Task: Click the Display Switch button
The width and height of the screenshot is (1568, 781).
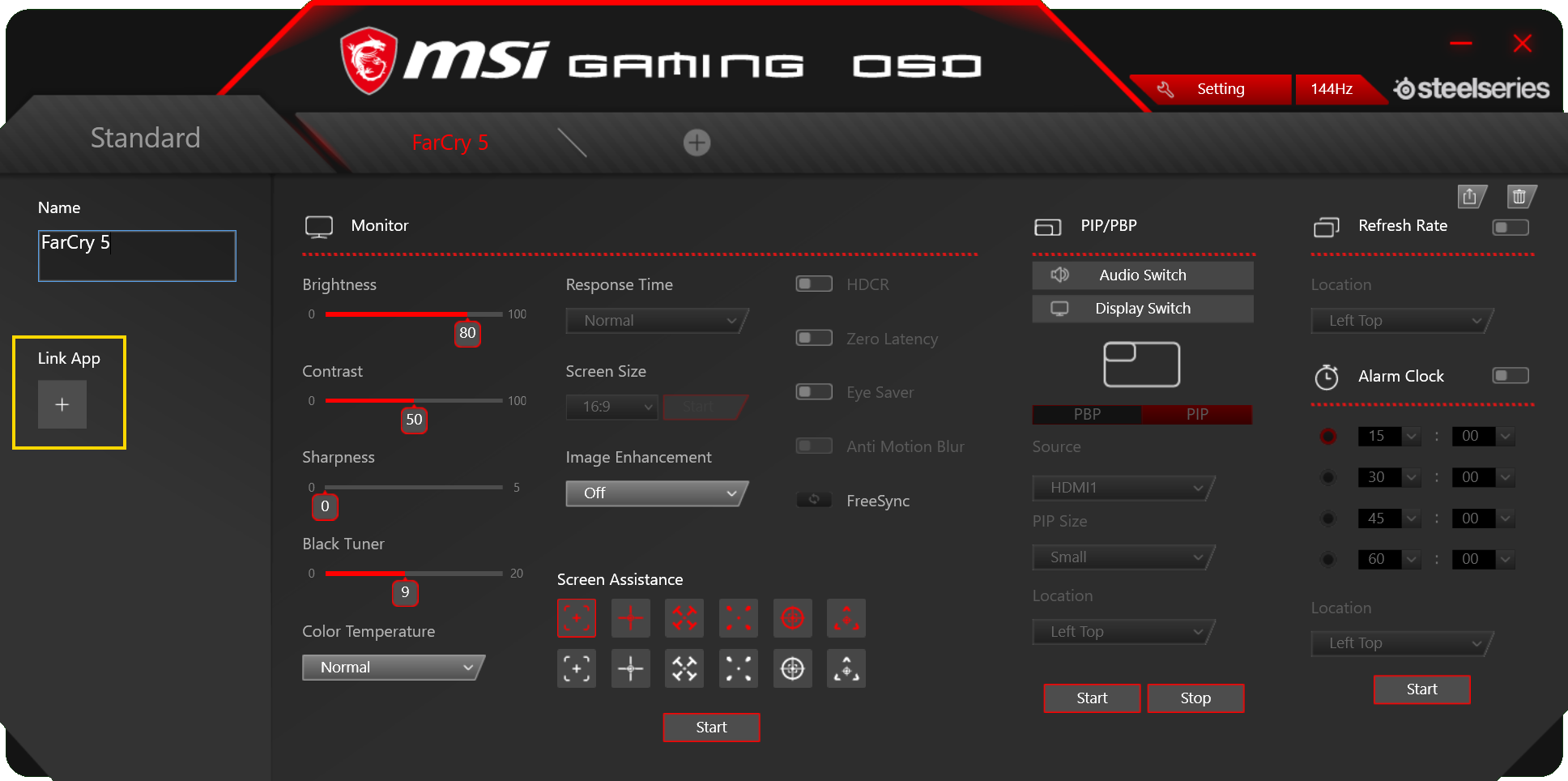Action: [x=1143, y=309]
